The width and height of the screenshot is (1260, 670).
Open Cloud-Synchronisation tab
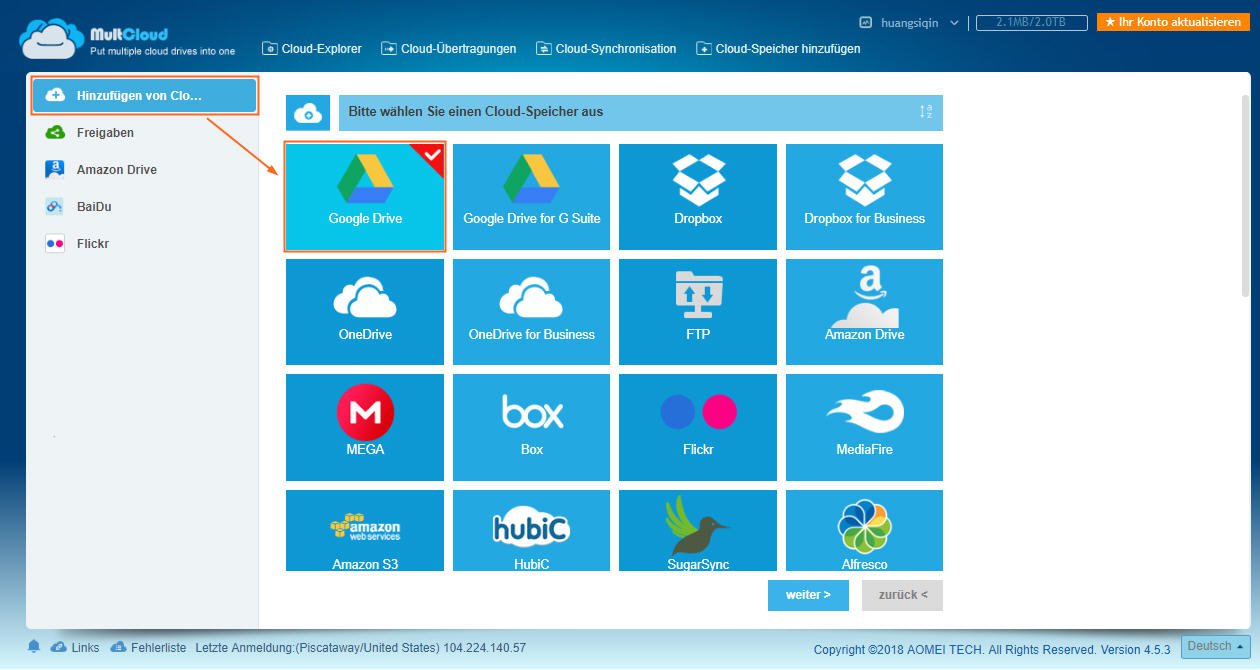(606, 48)
